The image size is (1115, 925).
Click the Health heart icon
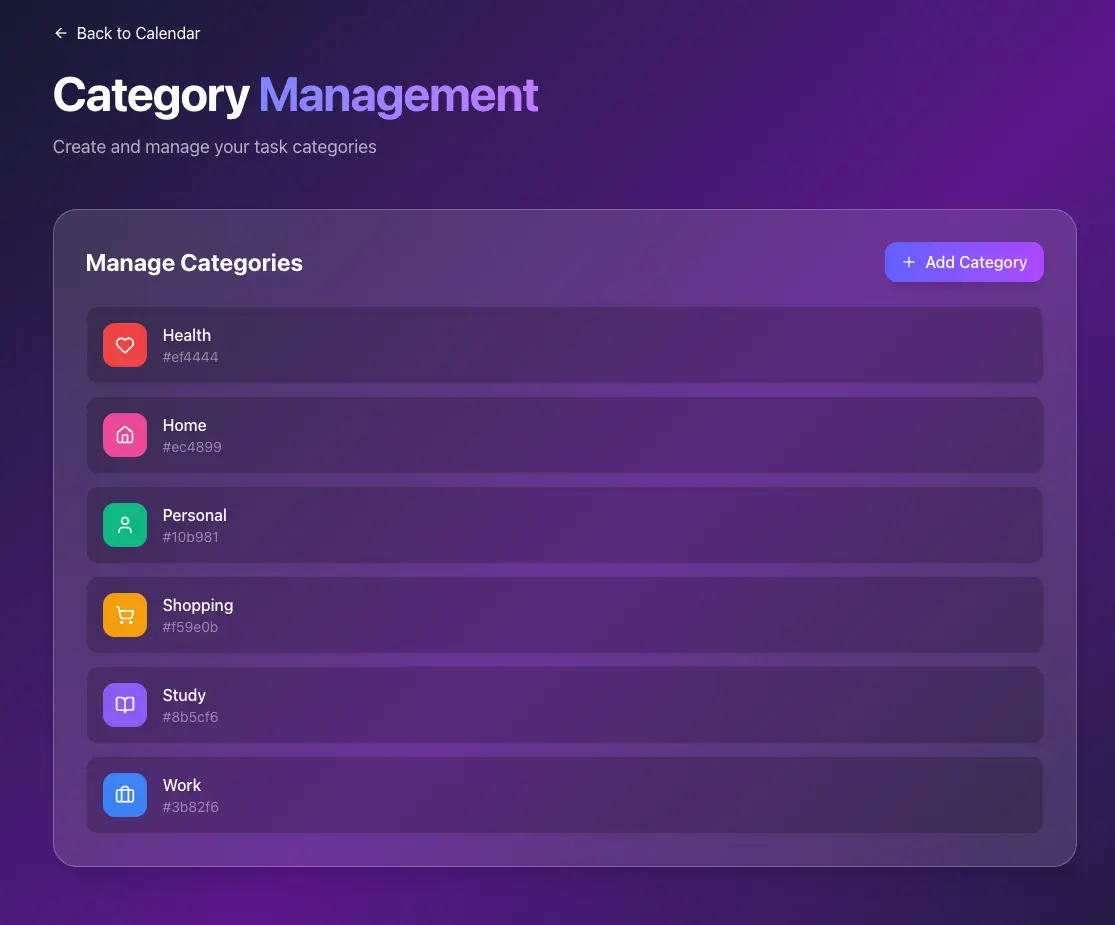coord(124,345)
